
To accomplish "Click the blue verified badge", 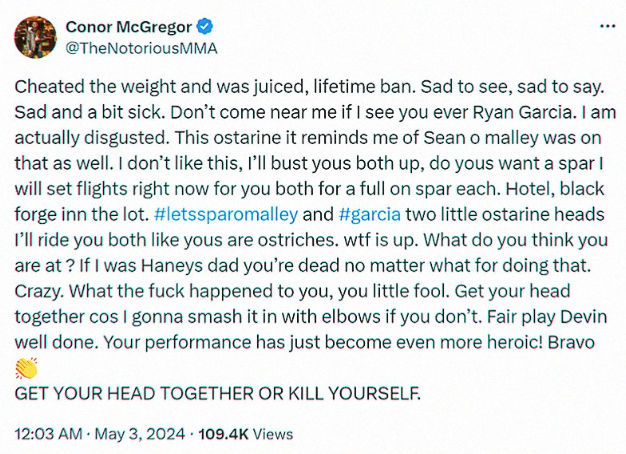I will click(206, 27).
